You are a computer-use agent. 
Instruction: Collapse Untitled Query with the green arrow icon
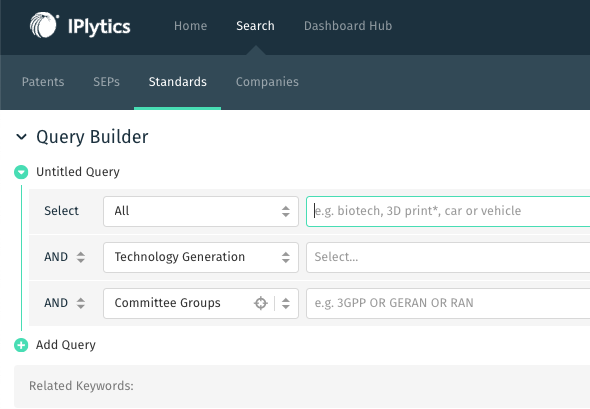tap(21, 172)
